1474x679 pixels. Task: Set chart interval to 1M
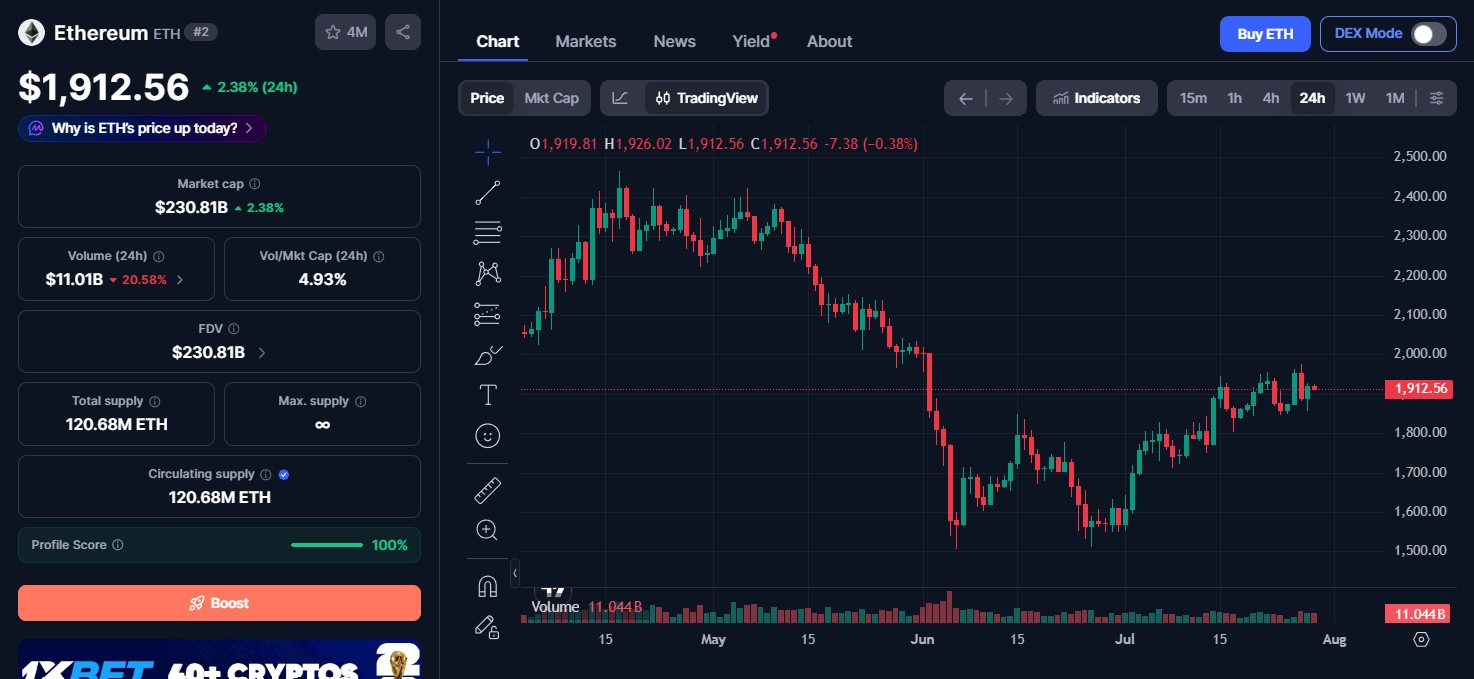pyautogui.click(x=1395, y=98)
